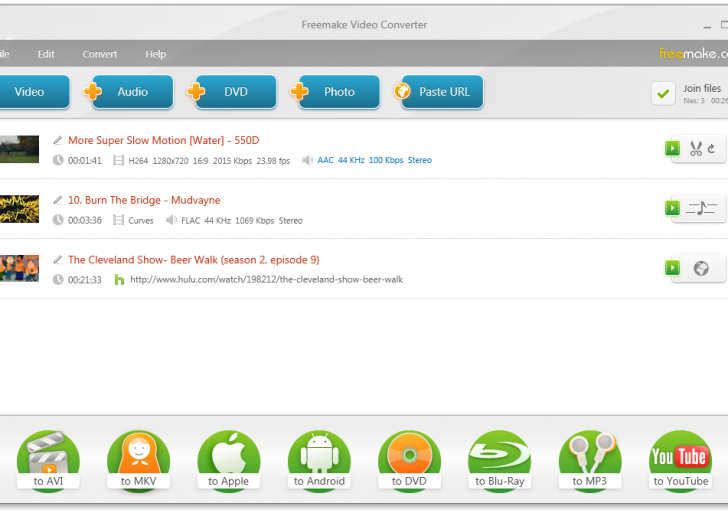This screenshot has height=513, width=728.
Task: Click the Add Video button
Action: coord(33,92)
